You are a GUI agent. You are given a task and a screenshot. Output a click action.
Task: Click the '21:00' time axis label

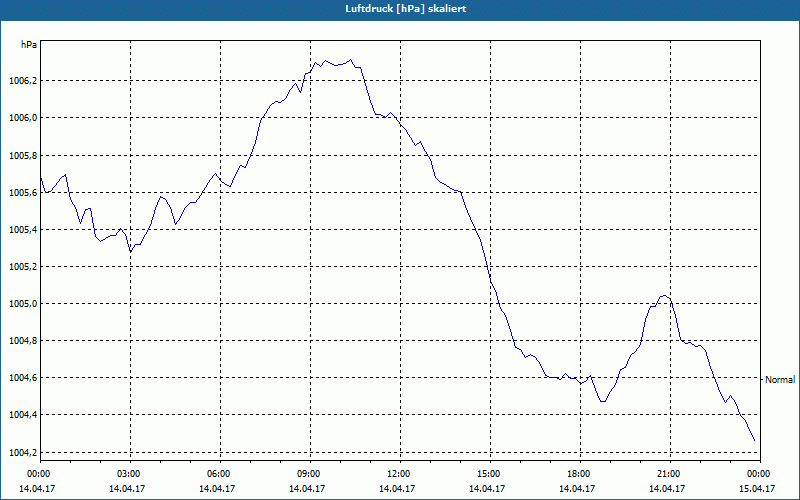pyautogui.click(x=670, y=473)
